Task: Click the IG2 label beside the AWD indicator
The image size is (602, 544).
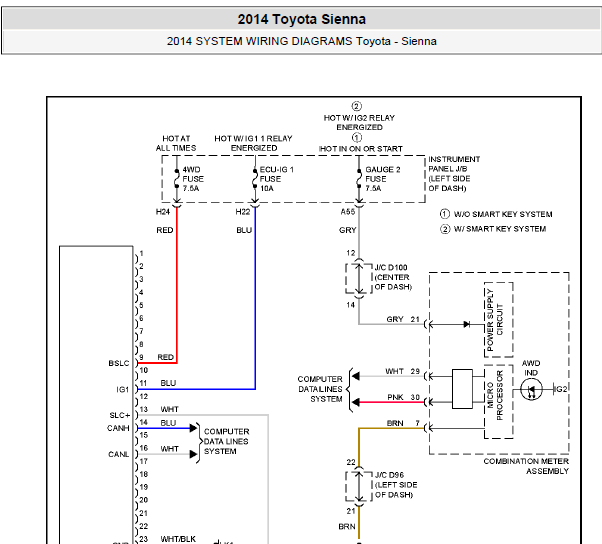Action: (561, 389)
